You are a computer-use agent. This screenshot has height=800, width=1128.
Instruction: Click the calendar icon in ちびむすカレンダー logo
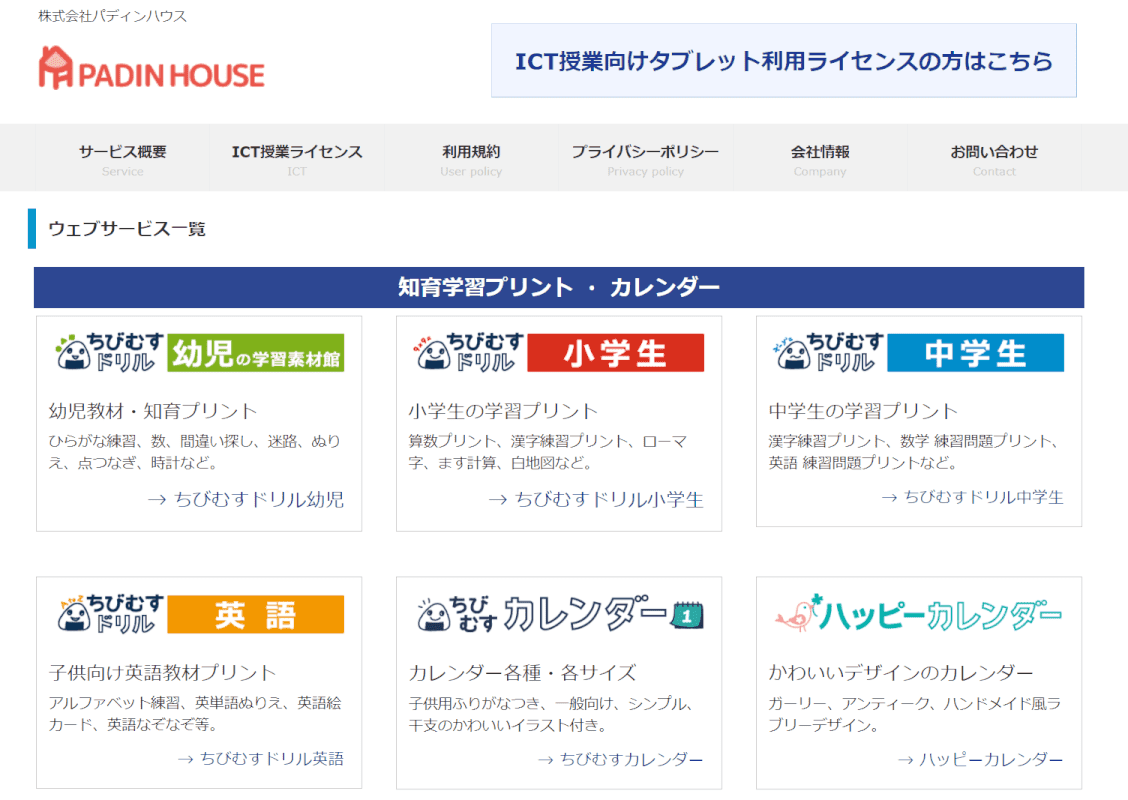(x=687, y=615)
